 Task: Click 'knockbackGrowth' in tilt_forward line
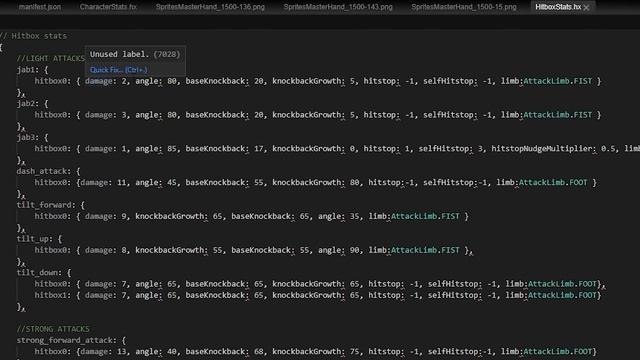169,216
